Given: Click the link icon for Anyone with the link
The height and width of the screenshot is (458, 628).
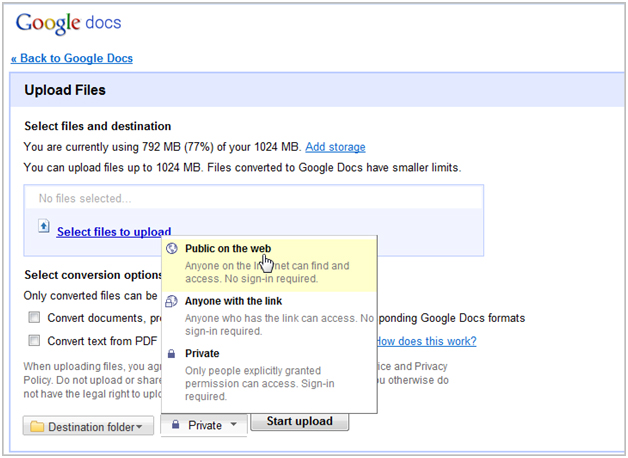Looking at the screenshot, I should point(171,301).
